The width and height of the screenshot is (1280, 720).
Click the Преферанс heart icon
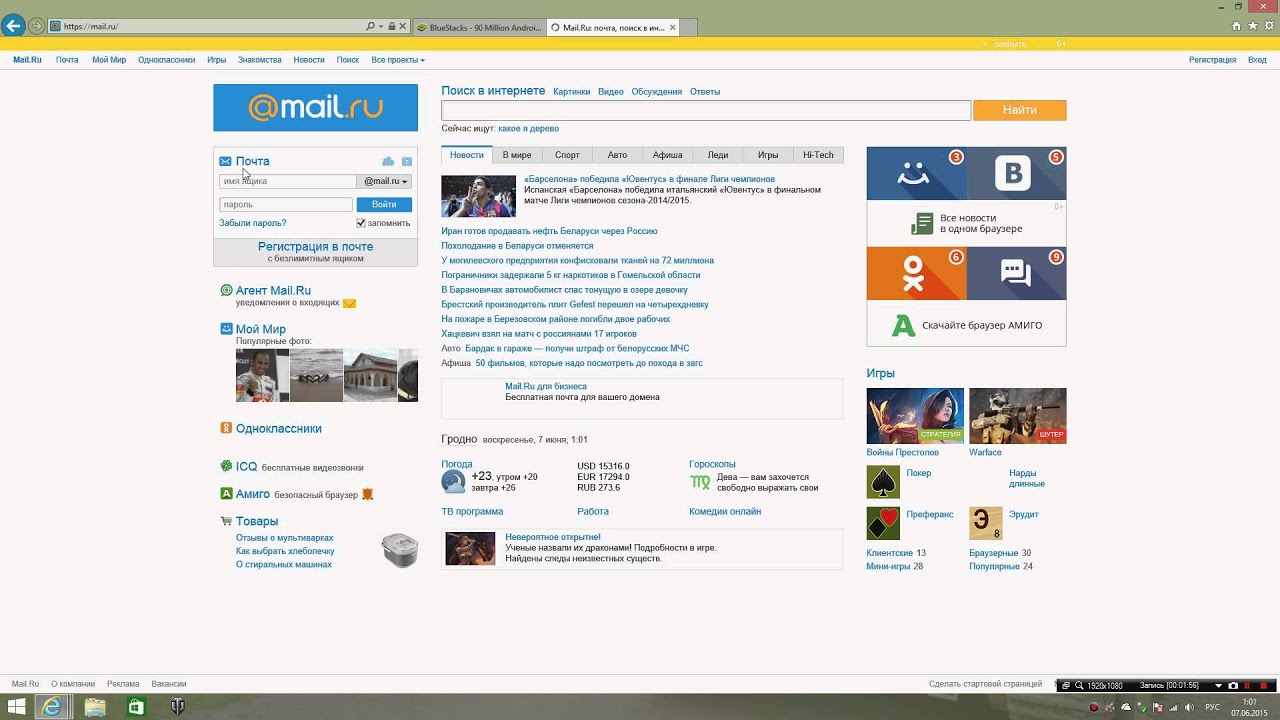click(883, 524)
